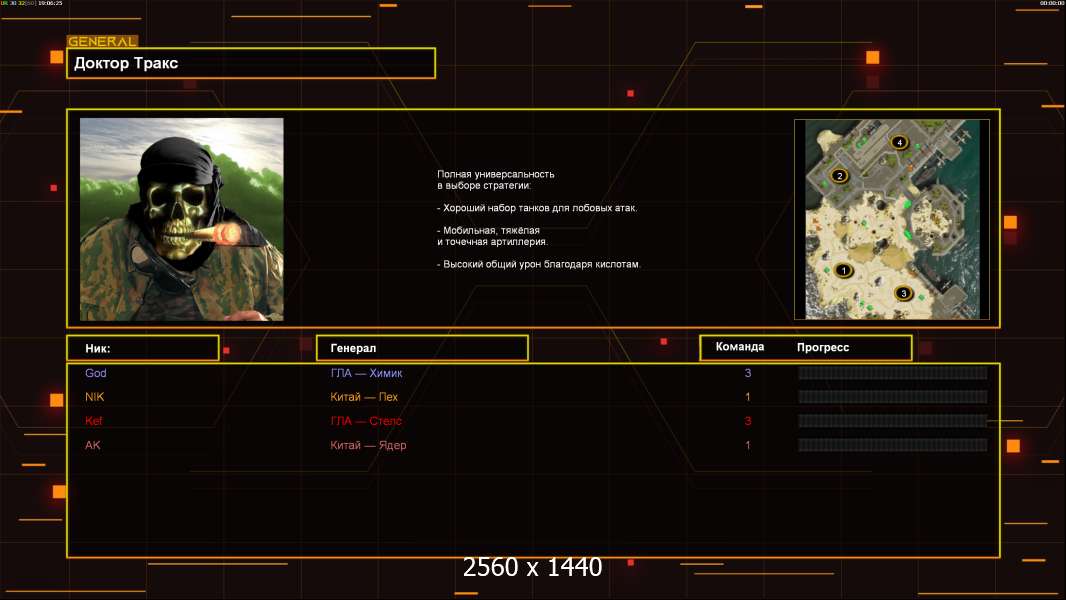The height and width of the screenshot is (600, 1066).
Task: Choose the player named Kef
Action: tap(94, 421)
